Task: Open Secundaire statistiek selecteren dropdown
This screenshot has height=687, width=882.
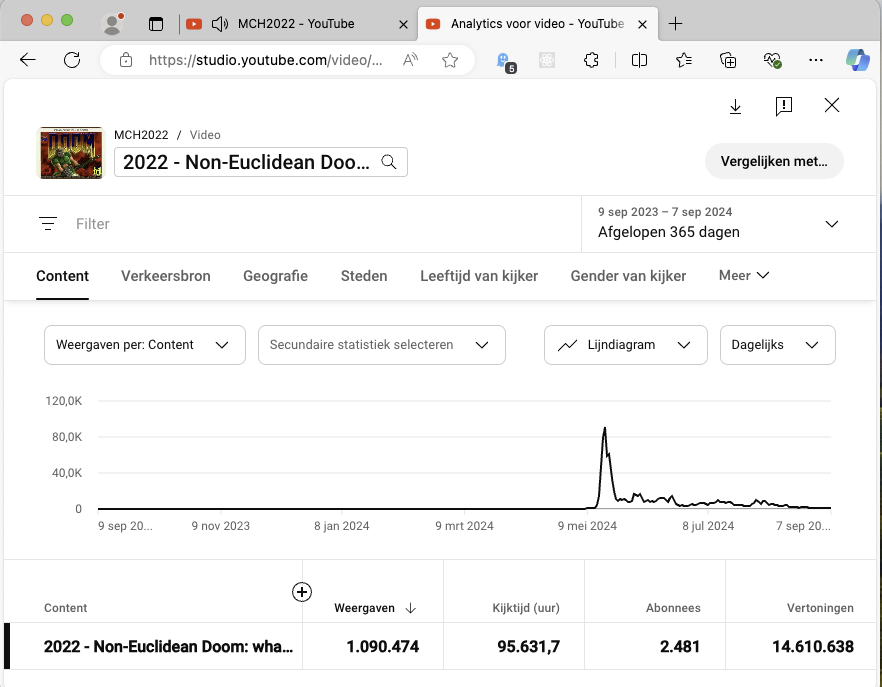Action: point(381,345)
